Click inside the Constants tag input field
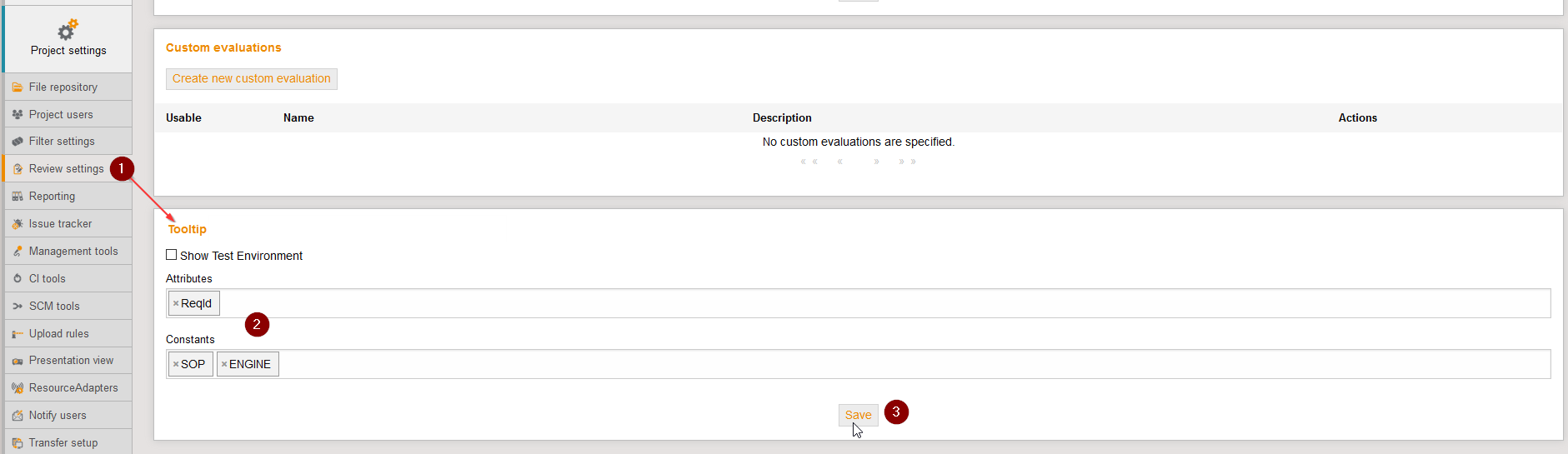The width and height of the screenshot is (1568, 454). 858,364
